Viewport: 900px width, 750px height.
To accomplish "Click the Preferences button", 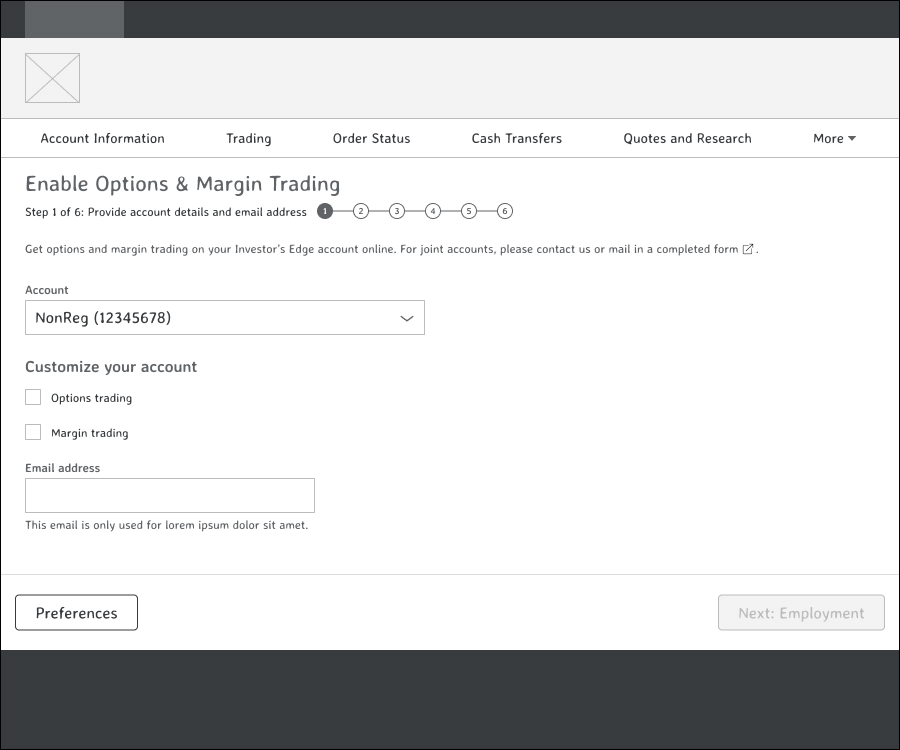I will (76, 612).
